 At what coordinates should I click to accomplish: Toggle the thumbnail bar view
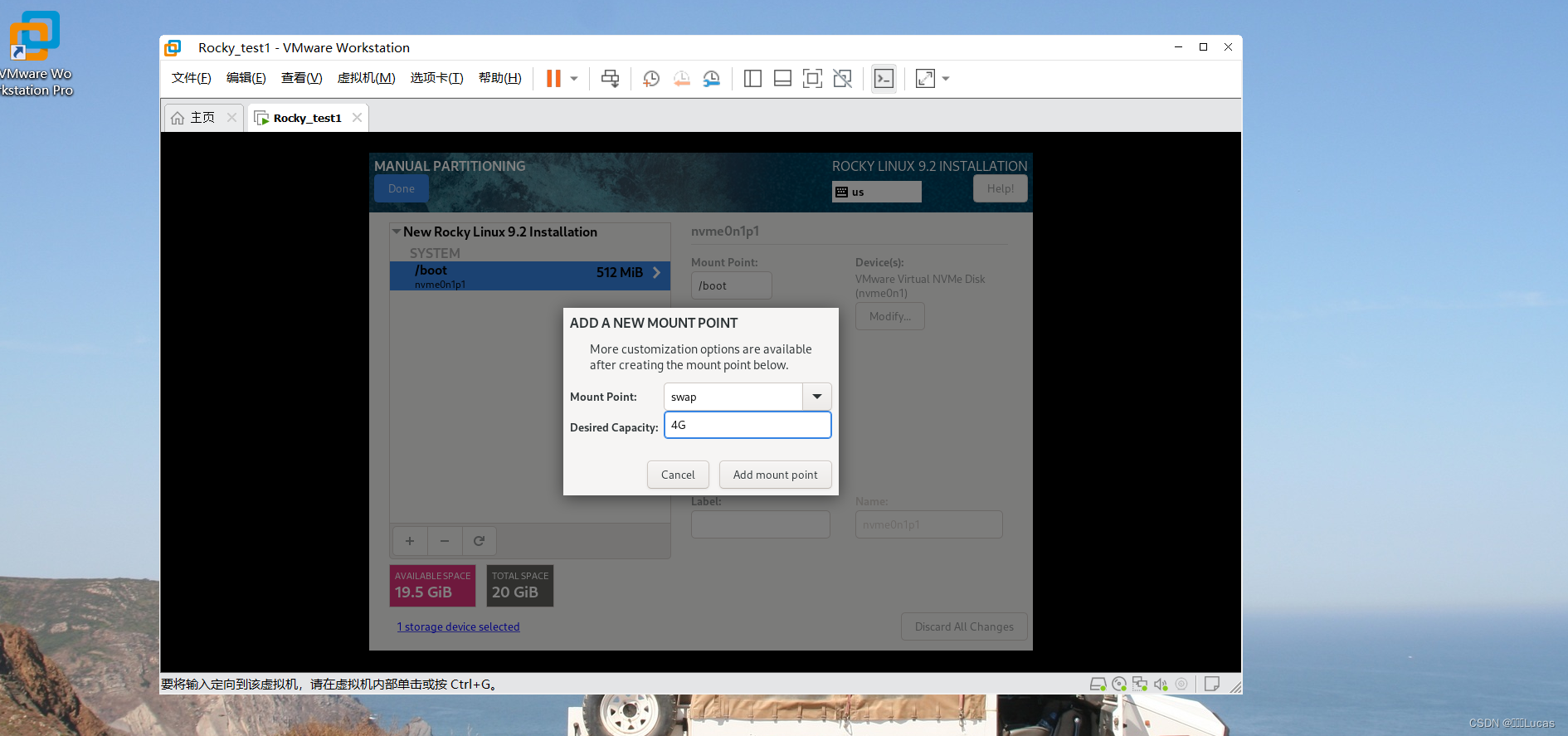[x=782, y=79]
